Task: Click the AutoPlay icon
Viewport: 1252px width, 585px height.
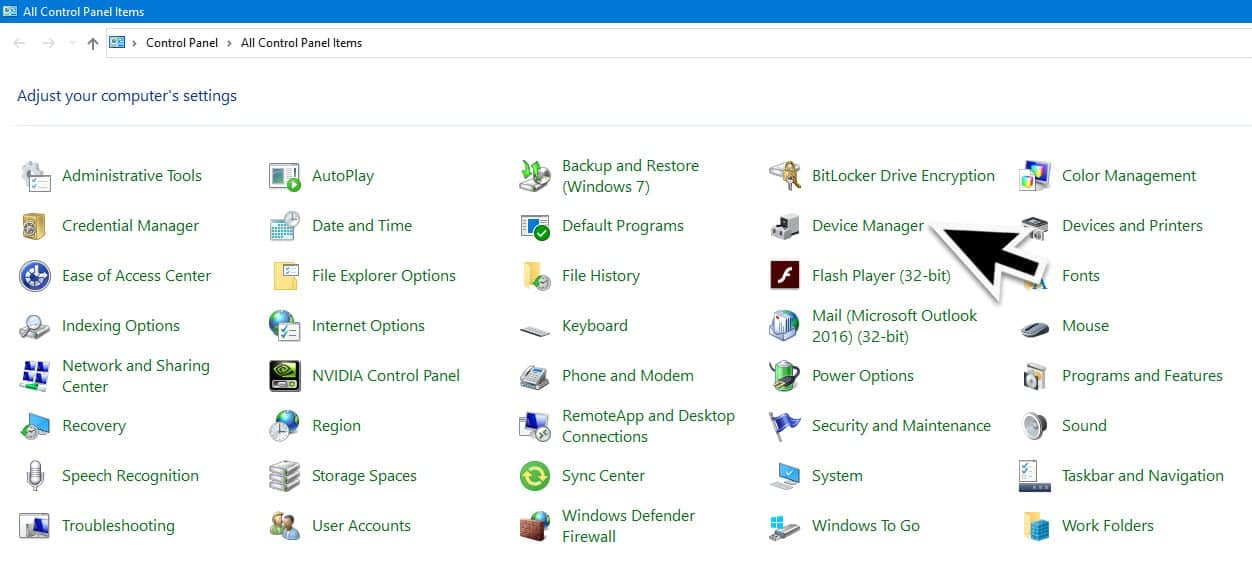Action: tap(285, 176)
